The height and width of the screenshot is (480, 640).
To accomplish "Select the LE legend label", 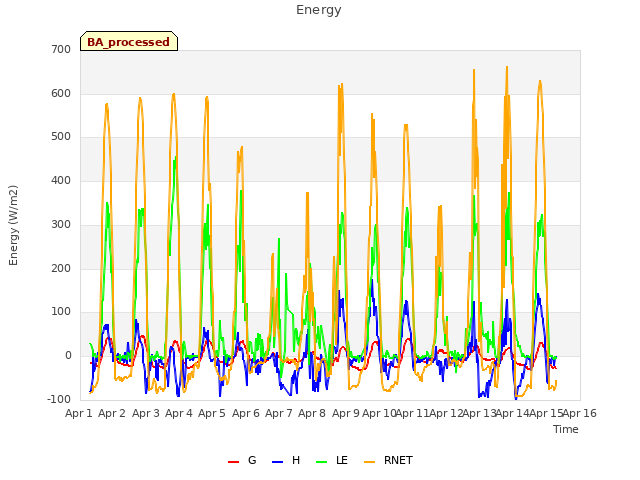I will [342, 460].
